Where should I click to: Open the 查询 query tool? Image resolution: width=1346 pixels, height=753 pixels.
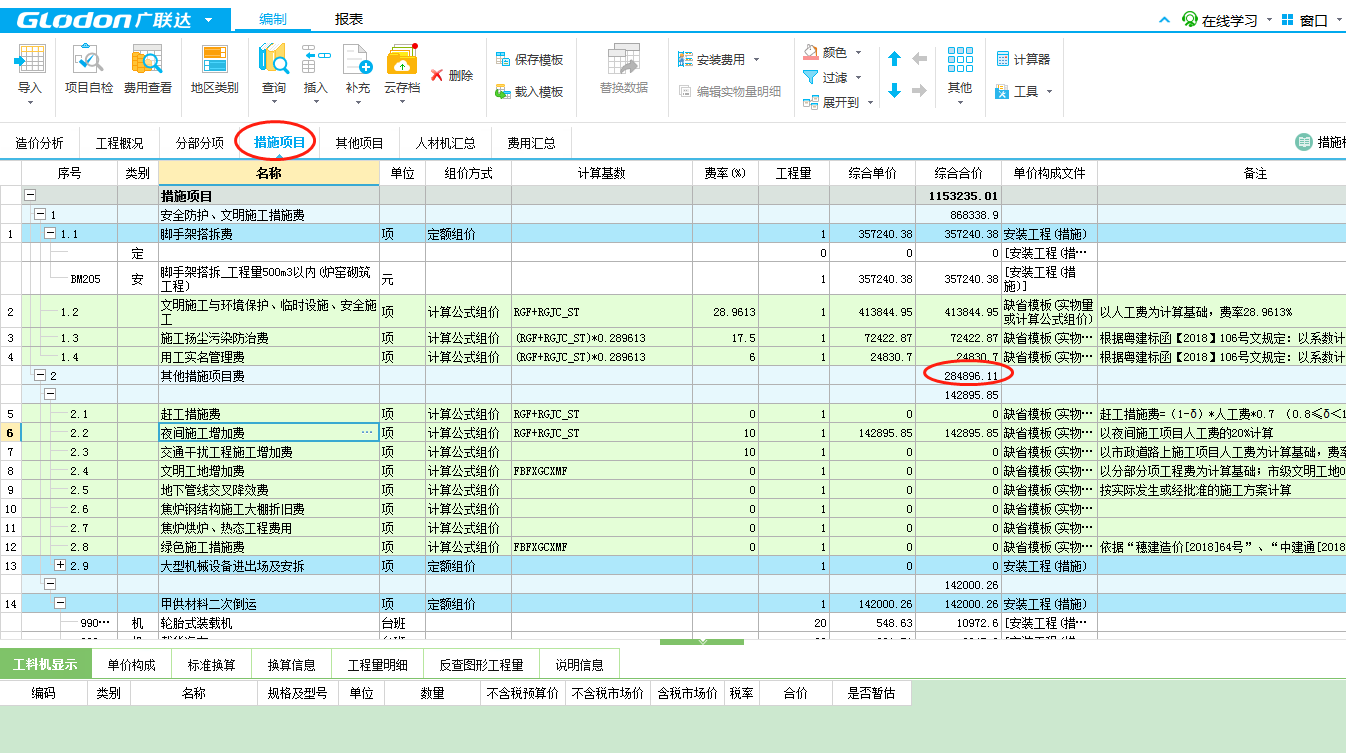pos(274,73)
